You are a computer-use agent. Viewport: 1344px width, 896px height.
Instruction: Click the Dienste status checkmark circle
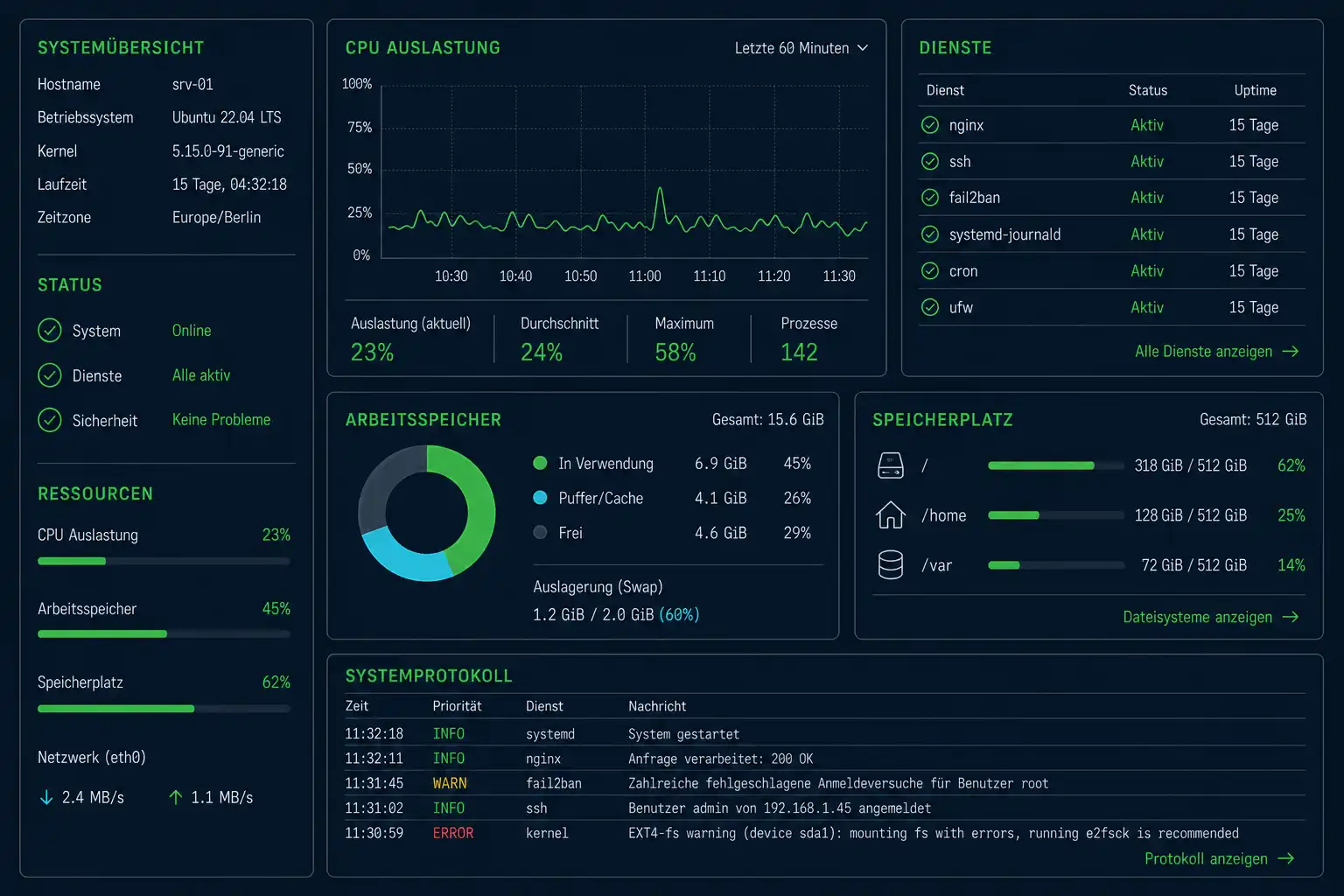pos(50,375)
